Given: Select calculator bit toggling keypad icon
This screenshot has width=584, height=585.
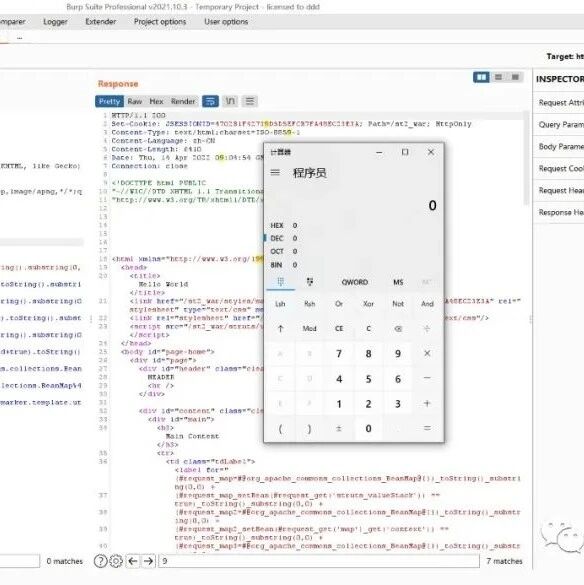Looking at the screenshot, I should coord(310,282).
